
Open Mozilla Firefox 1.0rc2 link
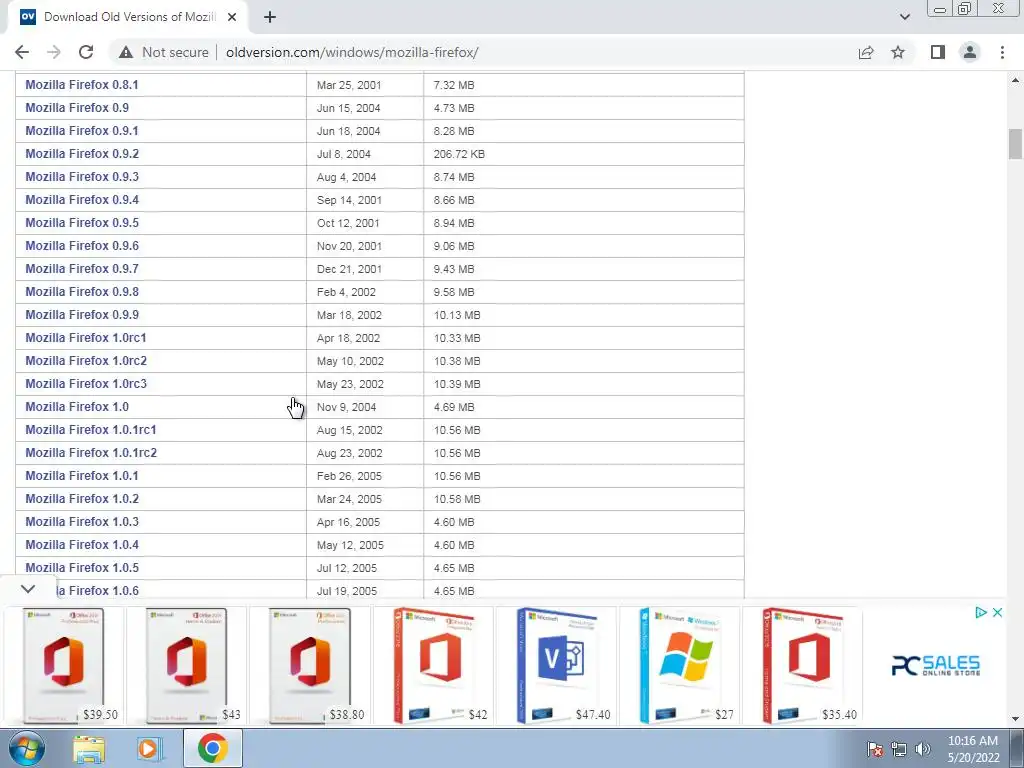coord(86,360)
